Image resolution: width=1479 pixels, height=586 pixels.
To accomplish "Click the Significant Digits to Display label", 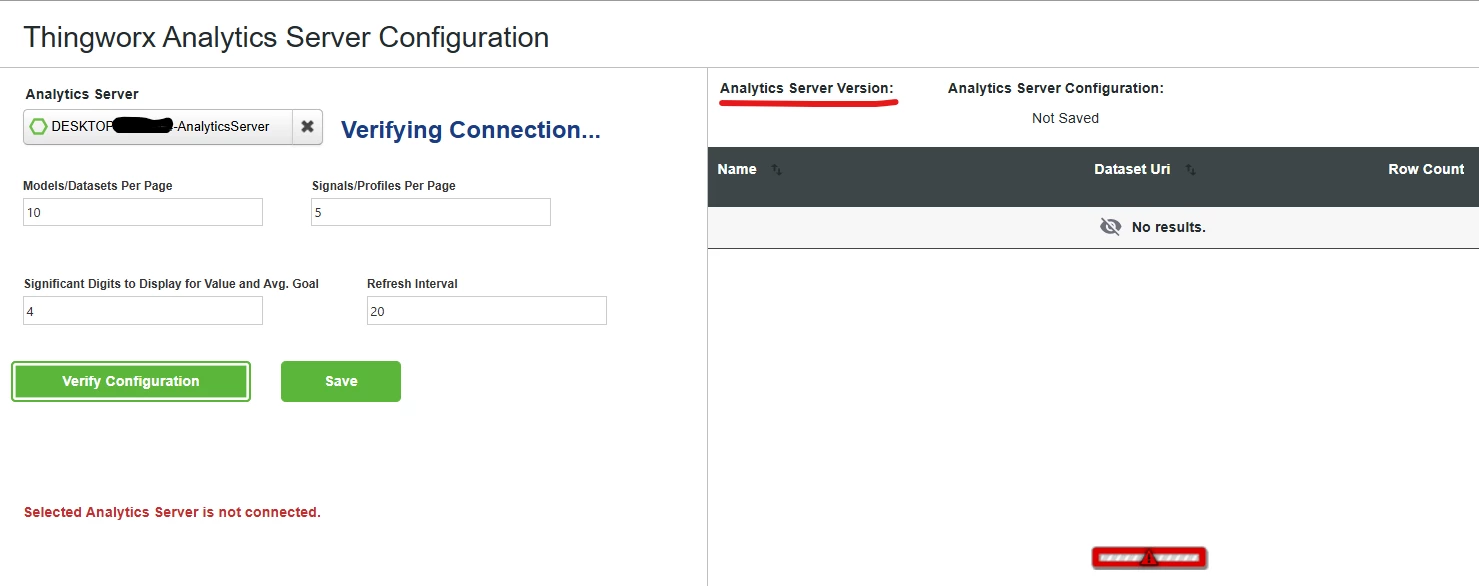I will (171, 284).
